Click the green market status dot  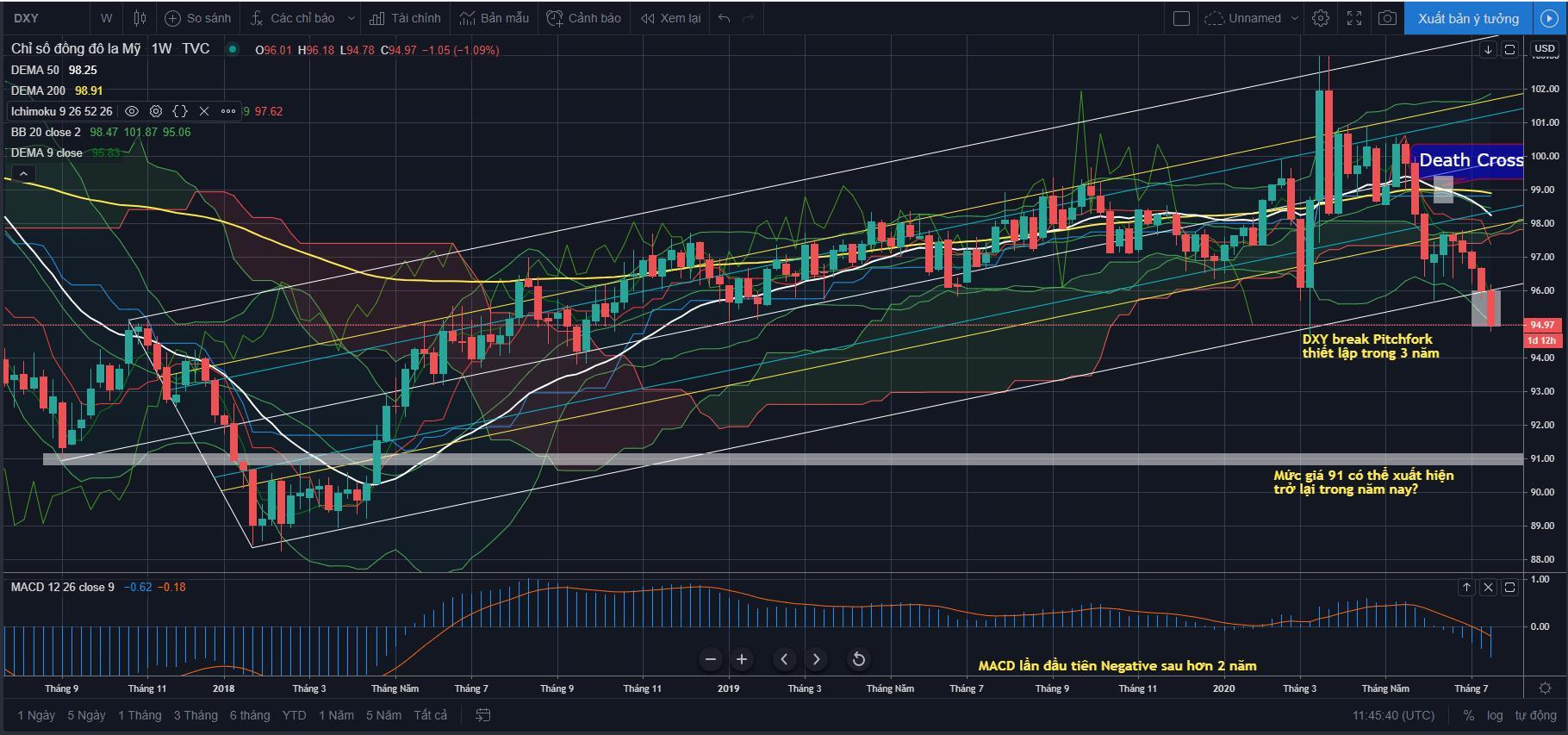(233, 49)
